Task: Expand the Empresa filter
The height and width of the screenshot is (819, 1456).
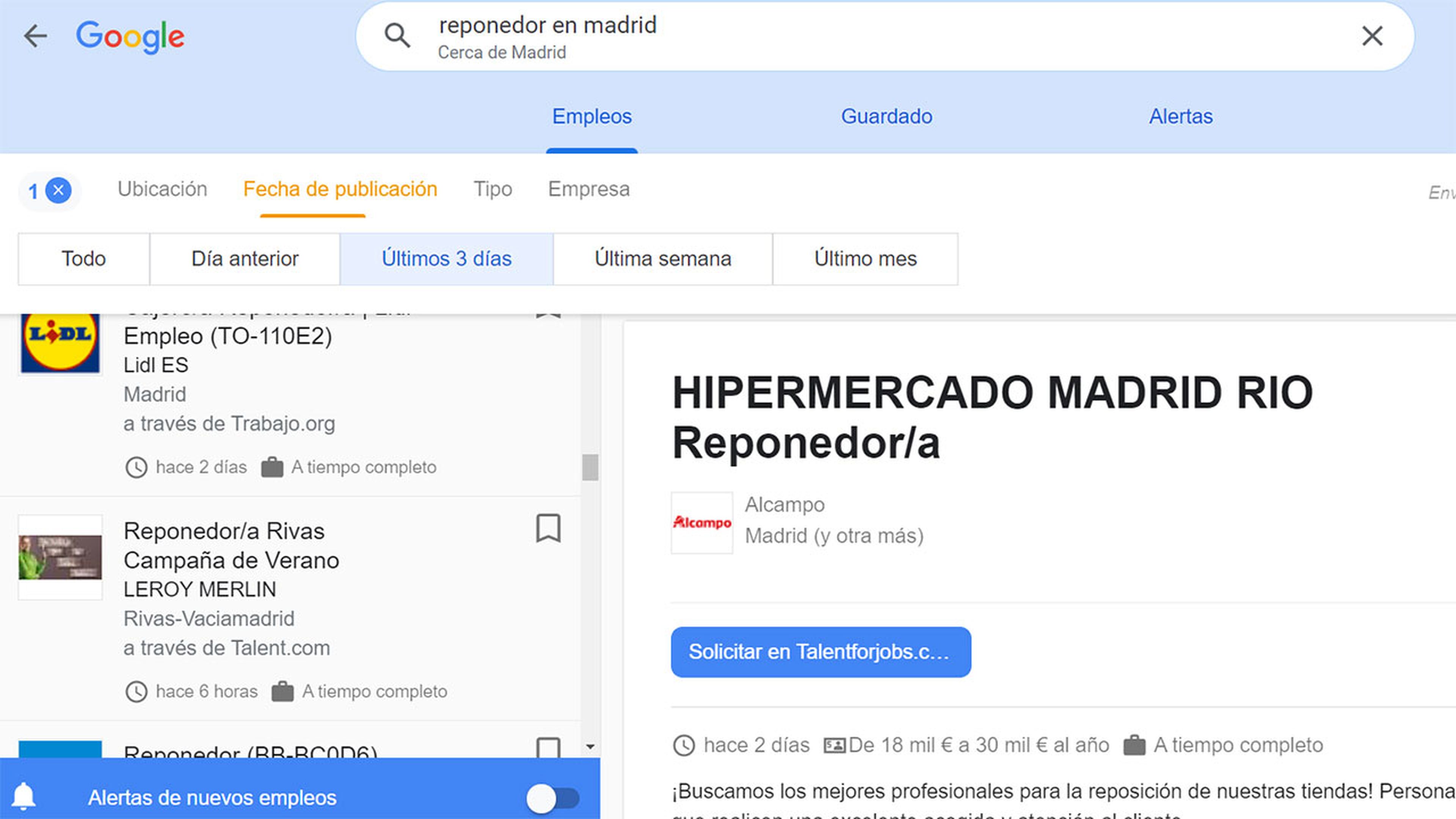Action: (588, 189)
